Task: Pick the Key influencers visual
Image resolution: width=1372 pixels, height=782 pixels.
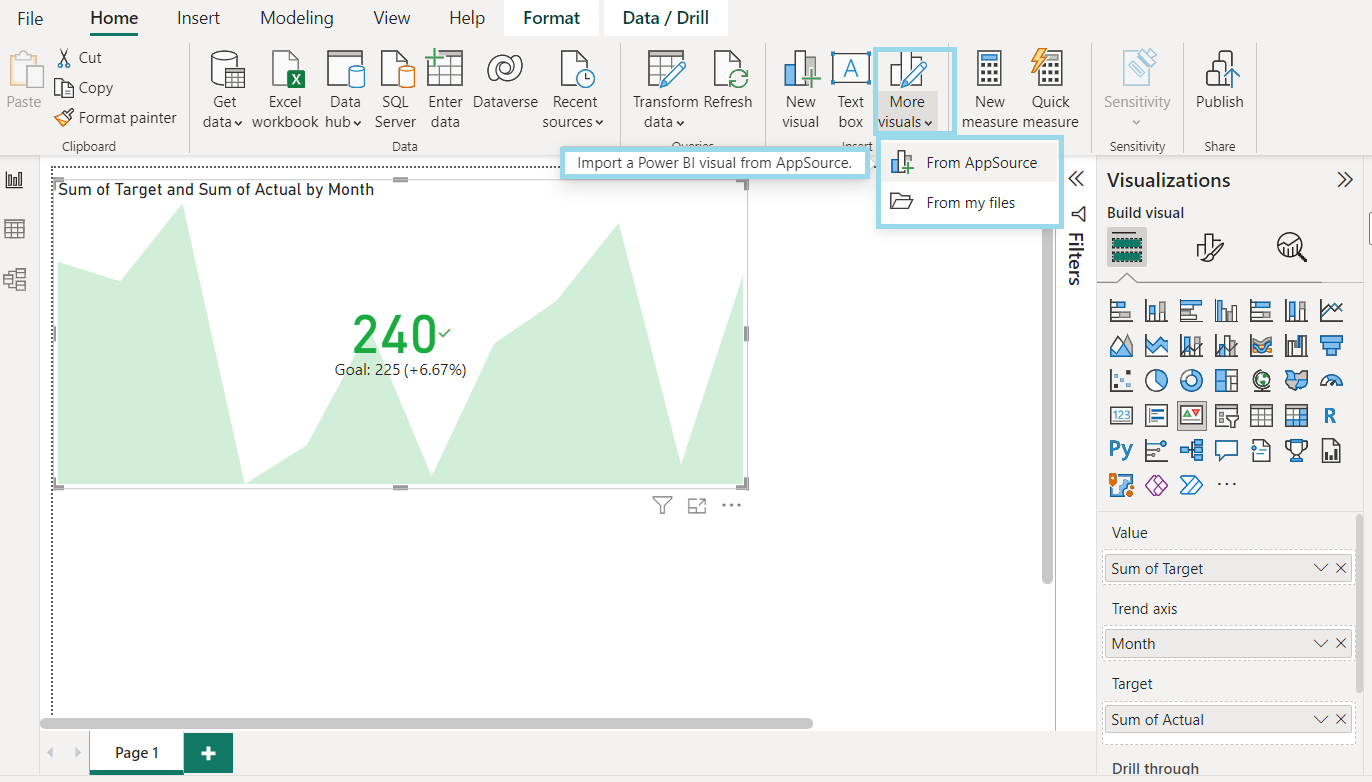Action: pos(1156,450)
